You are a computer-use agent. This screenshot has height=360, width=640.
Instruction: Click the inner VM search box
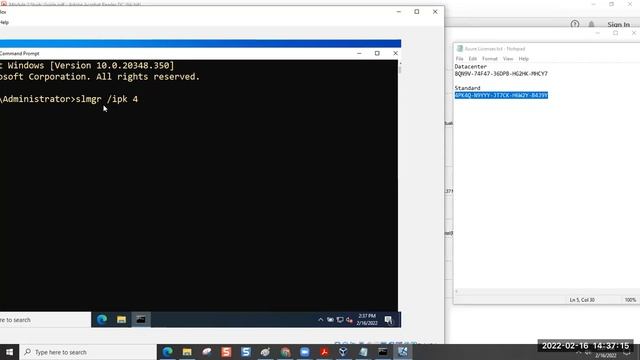coord(45,320)
